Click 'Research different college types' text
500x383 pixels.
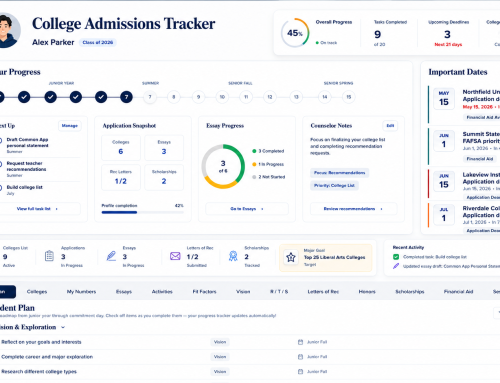point(39,372)
